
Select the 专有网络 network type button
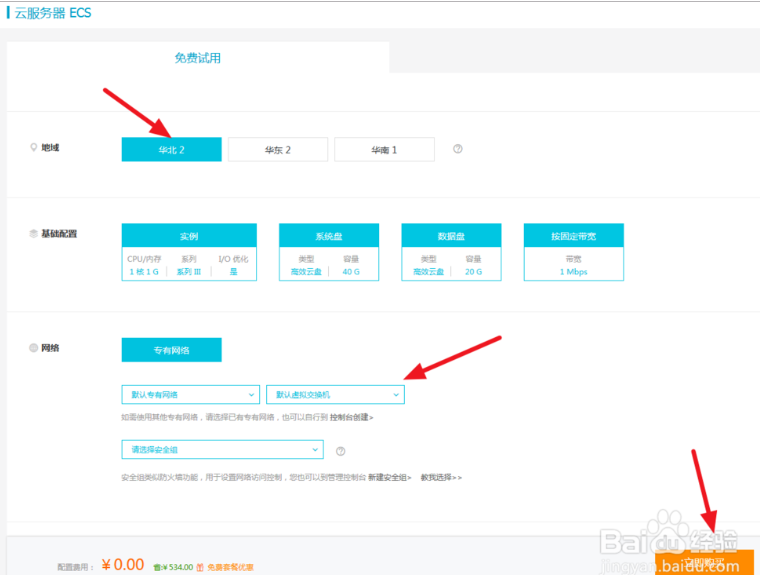tap(172, 350)
